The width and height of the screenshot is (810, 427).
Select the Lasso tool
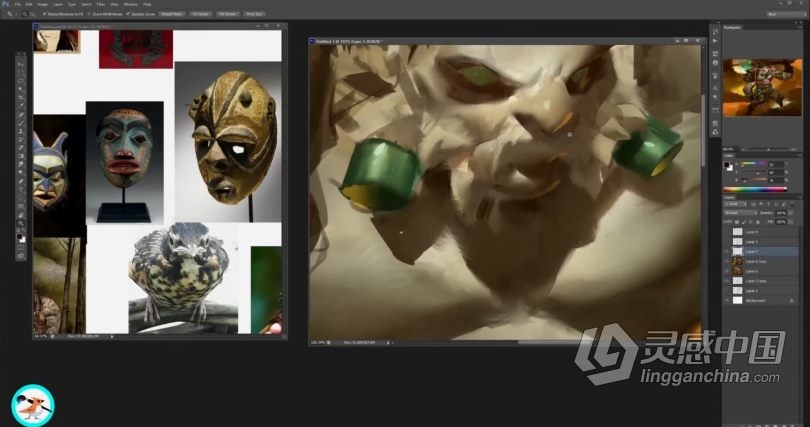21,81
